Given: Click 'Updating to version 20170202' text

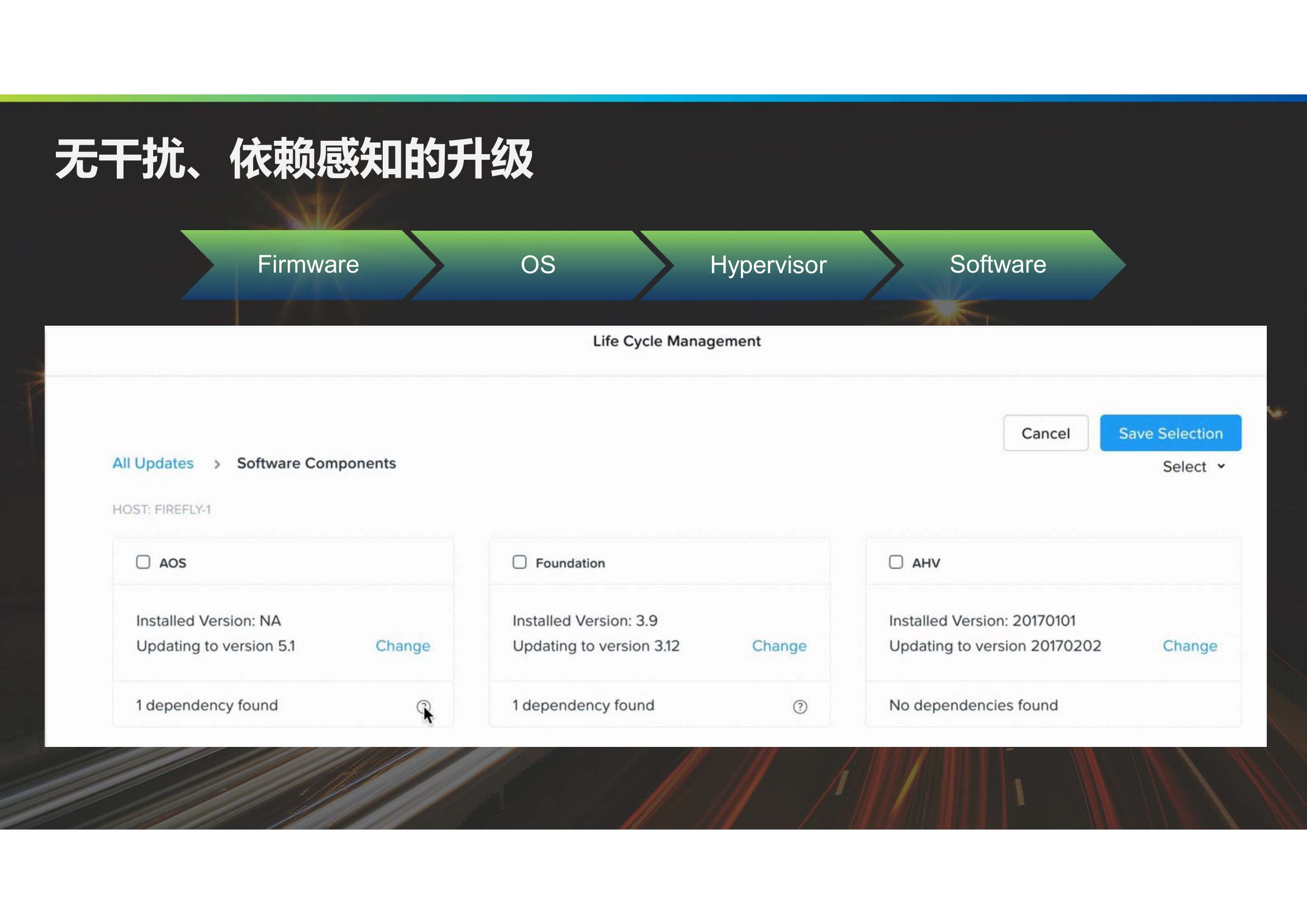Looking at the screenshot, I should coord(995,646).
